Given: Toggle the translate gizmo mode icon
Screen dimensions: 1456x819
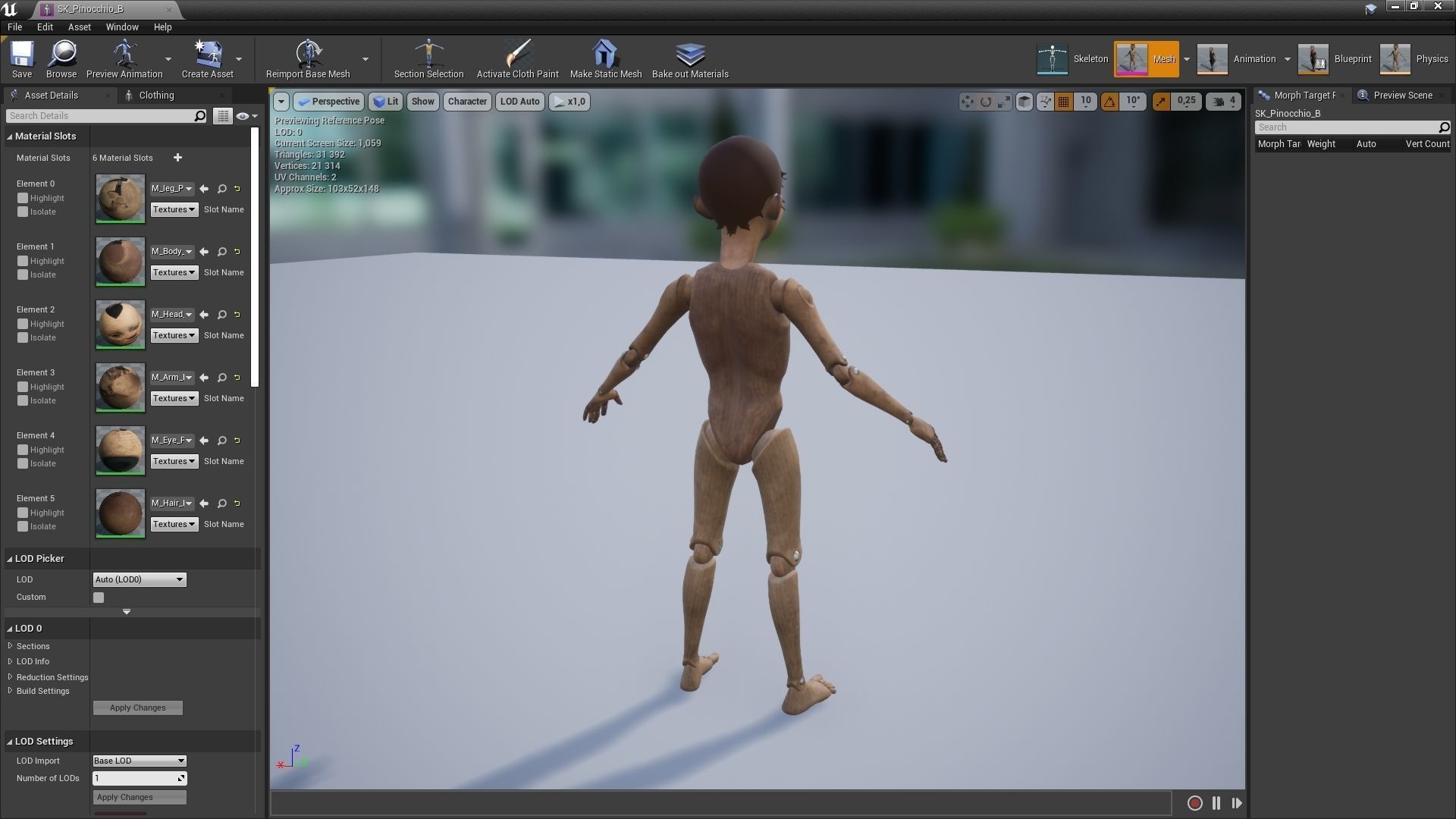Looking at the screenshot, I should pyautogui.click(x=968, y=102).
